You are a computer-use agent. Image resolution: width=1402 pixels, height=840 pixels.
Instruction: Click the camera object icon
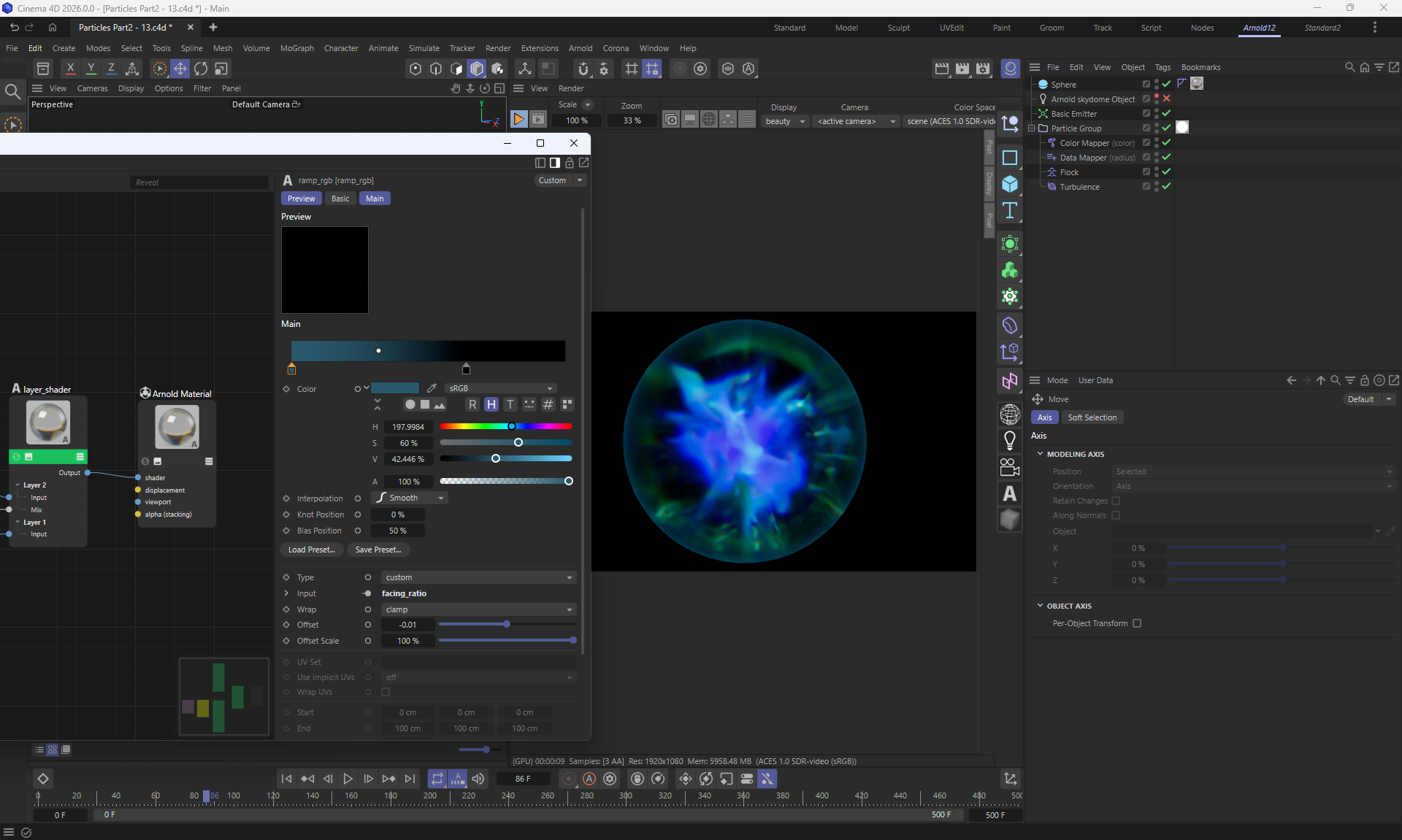click(x=1010, y=467)
